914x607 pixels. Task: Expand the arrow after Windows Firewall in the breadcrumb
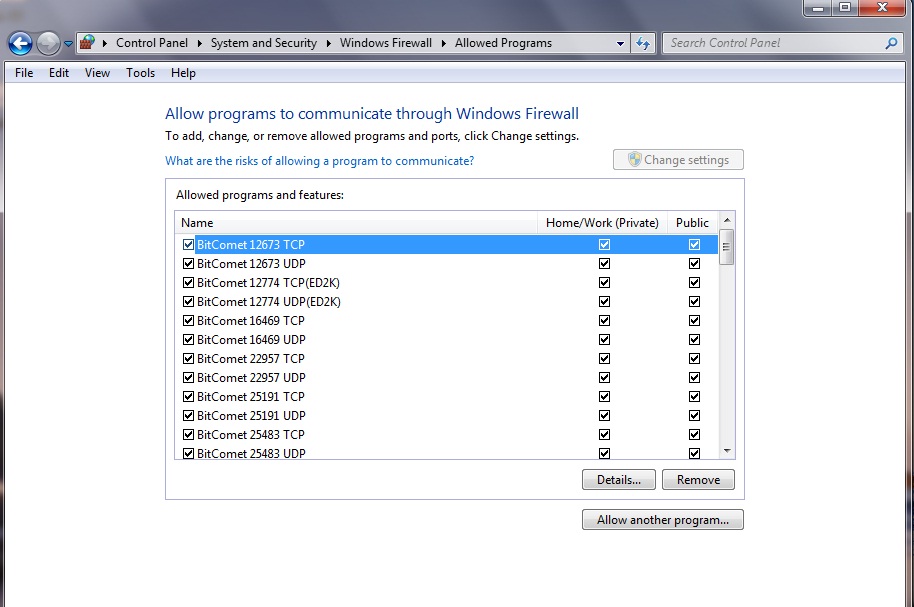(x=444, y=43)
